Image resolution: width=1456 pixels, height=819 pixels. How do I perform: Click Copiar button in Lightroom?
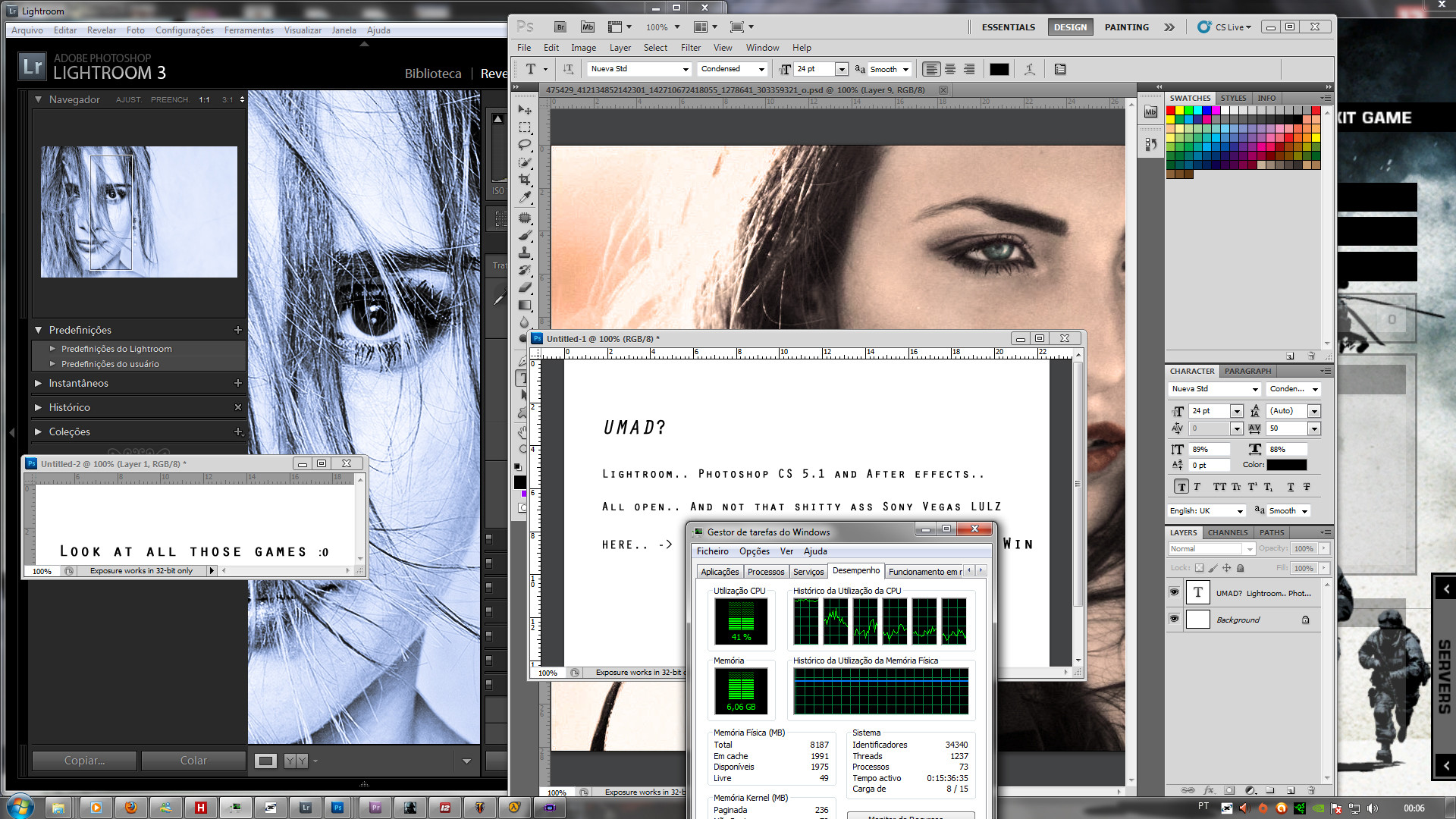click(84, 761)
